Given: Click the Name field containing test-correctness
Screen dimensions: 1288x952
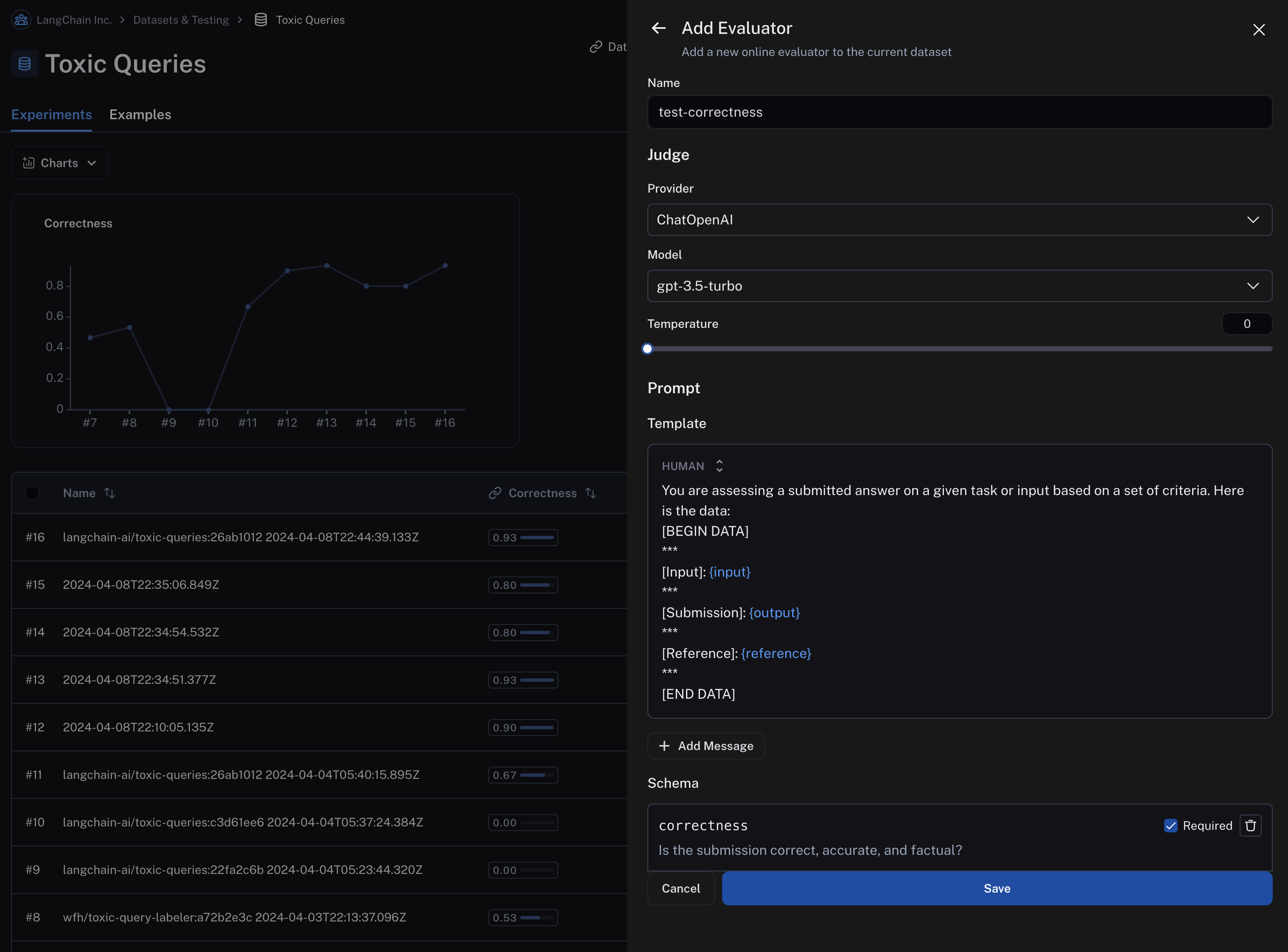Looking at the screenshot, I should [x=958, y=112].
